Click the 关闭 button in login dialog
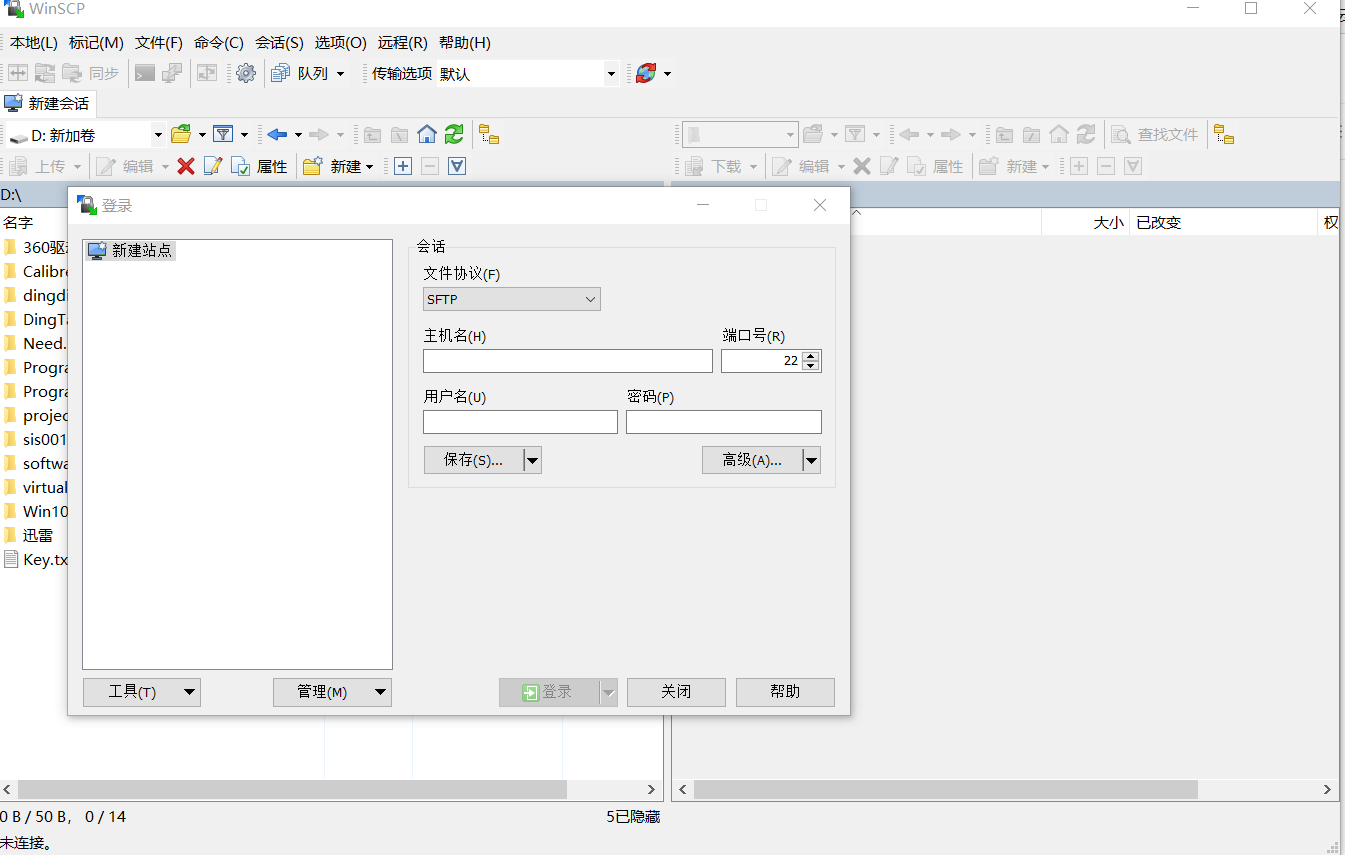 pyautogui.click(x=676, y=692)
